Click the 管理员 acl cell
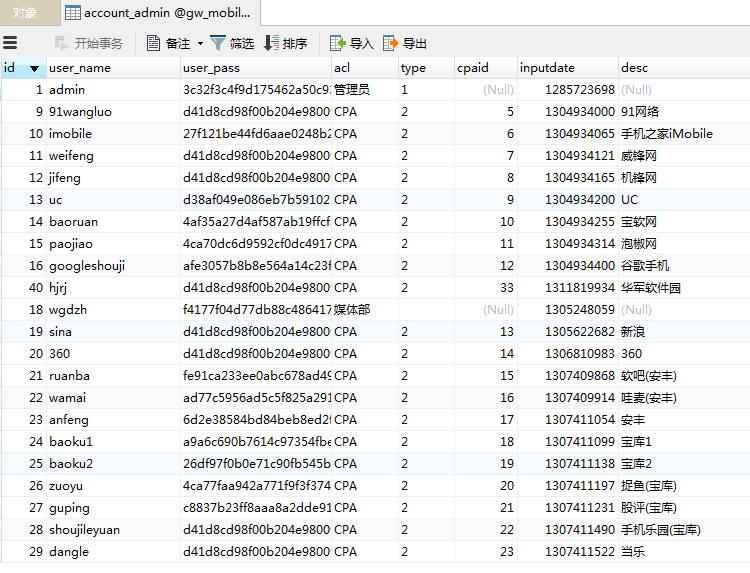The width and height of the screenshot is (750, 573). pos(365,89)
